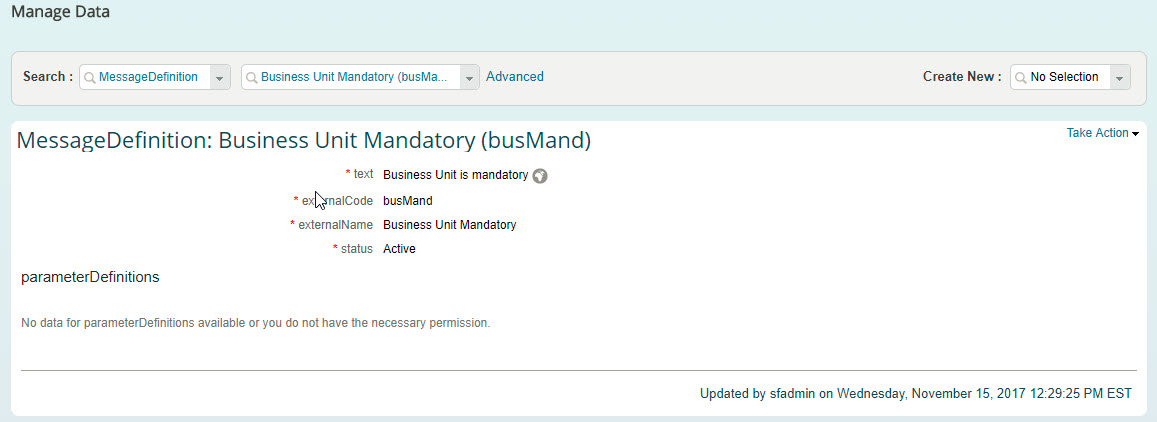The image size is (1157, 422).
Task: Click the No Selection text in Create New
Action: [x=1064, y=77]
